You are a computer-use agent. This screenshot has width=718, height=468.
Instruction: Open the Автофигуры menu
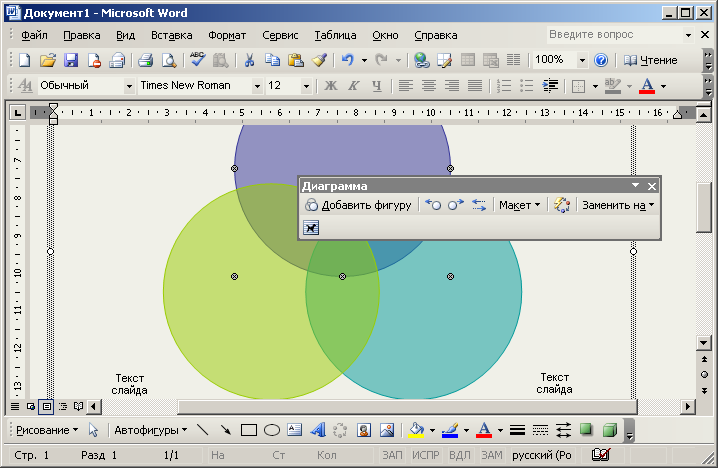click(x=151, y=430)
